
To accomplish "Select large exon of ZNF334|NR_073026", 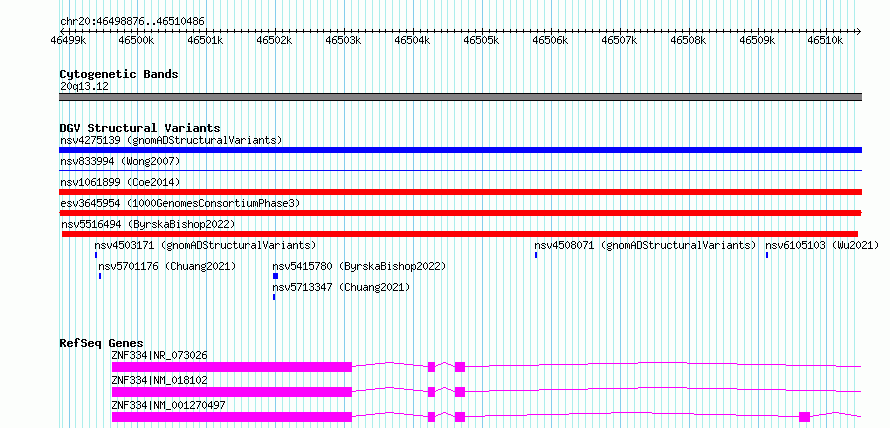I will coord(232,367).
